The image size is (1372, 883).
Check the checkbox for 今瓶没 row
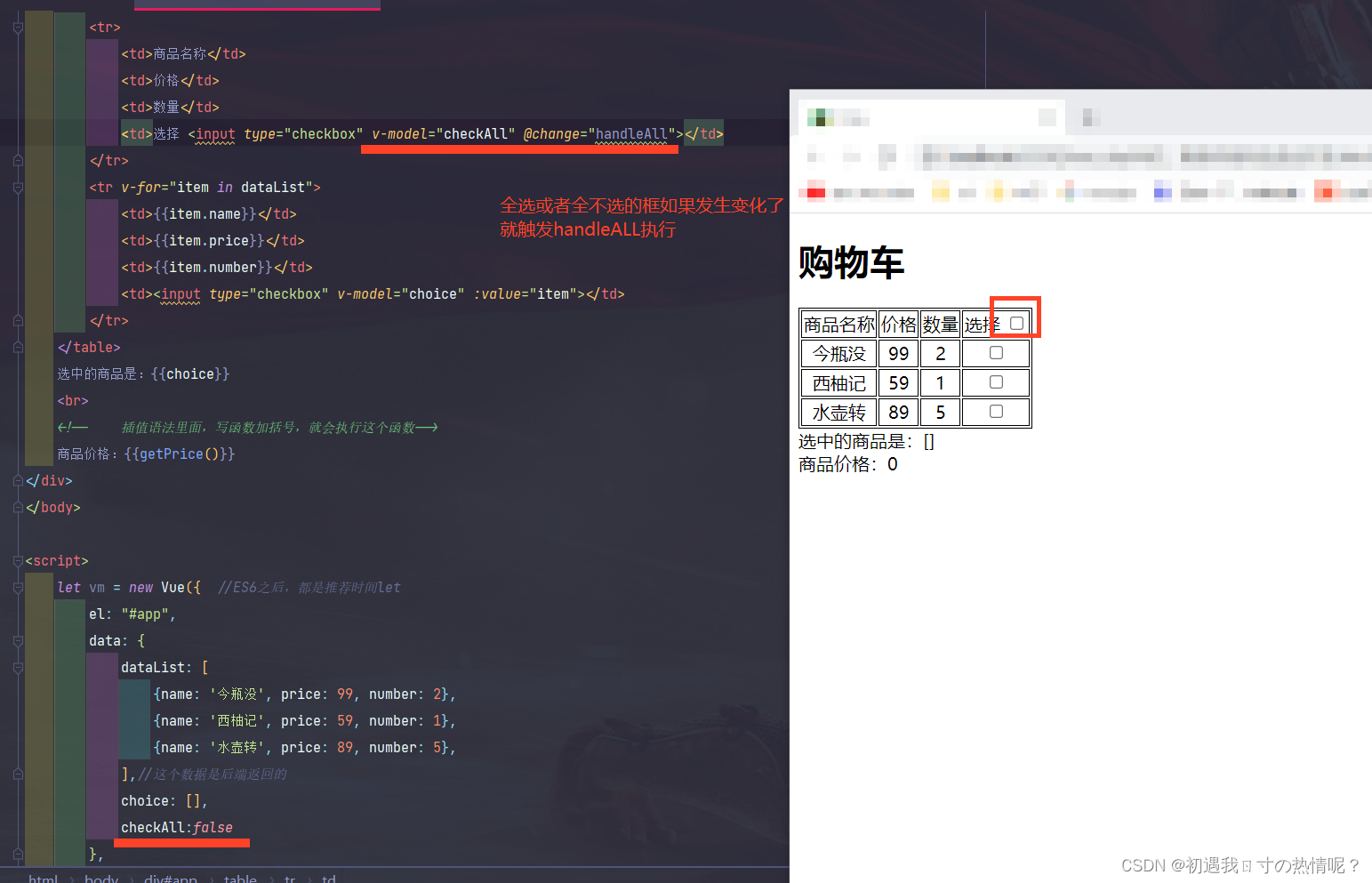point(996,353)
